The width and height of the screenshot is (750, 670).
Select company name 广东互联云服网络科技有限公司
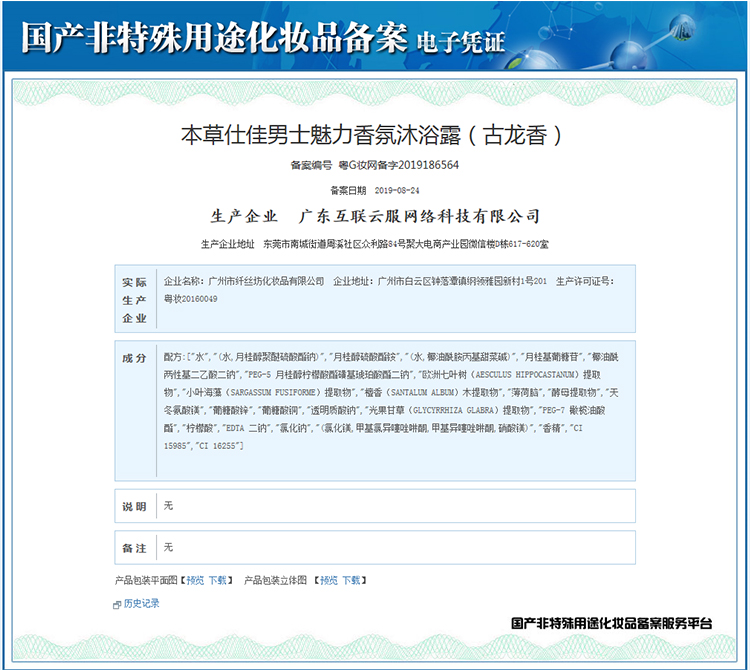[419, 216]
